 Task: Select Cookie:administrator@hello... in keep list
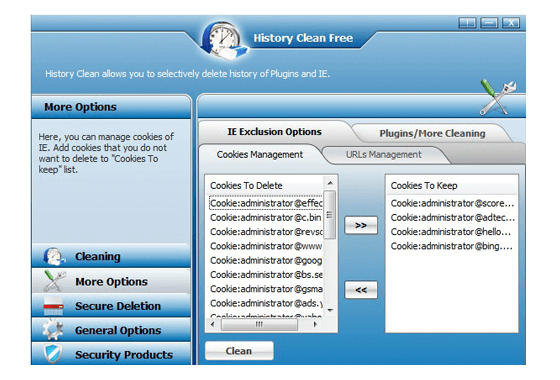(452, 231)
